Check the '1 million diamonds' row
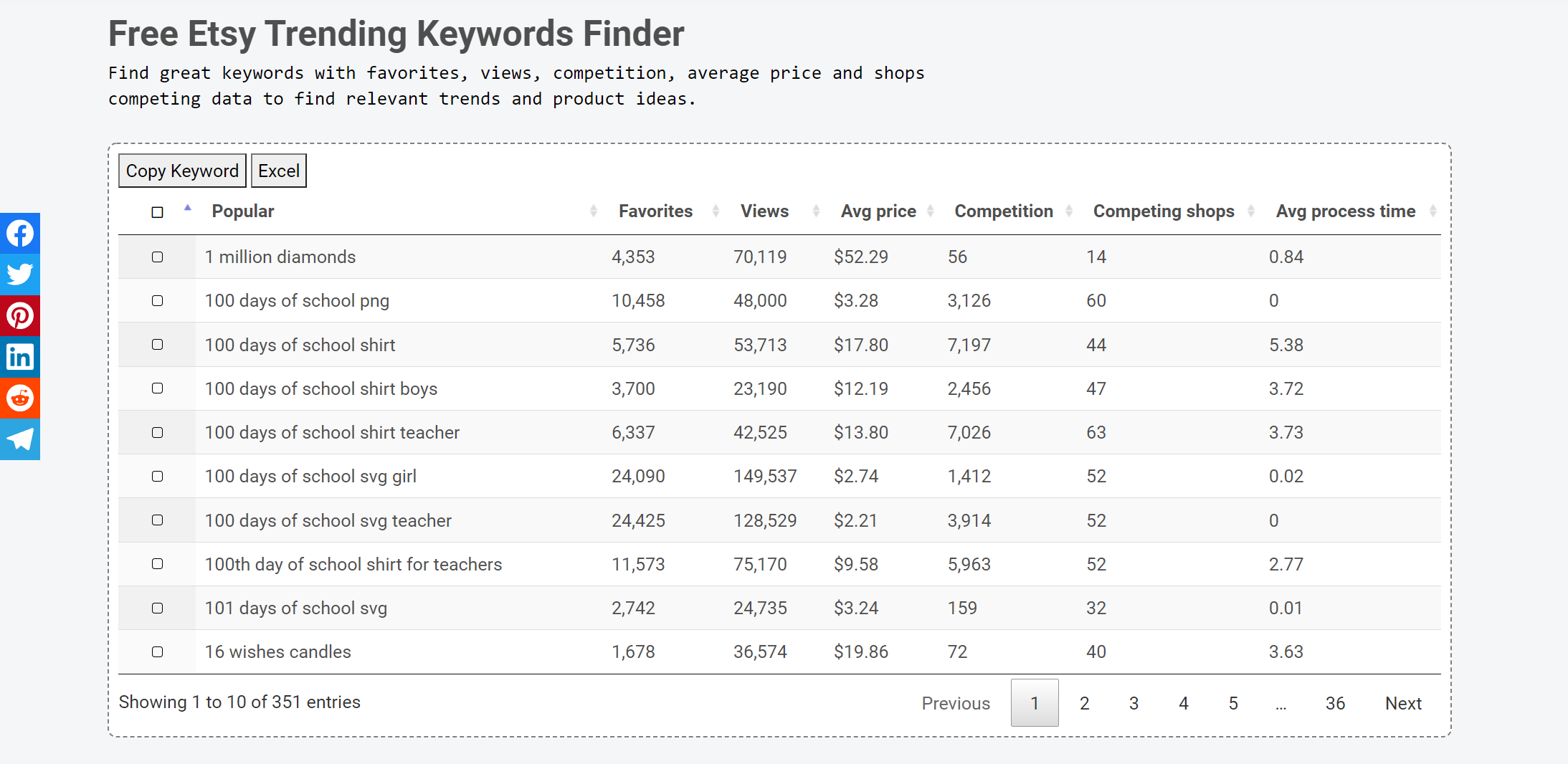The height and width of the screenshot is (764, 1568). tap(158, 257)
